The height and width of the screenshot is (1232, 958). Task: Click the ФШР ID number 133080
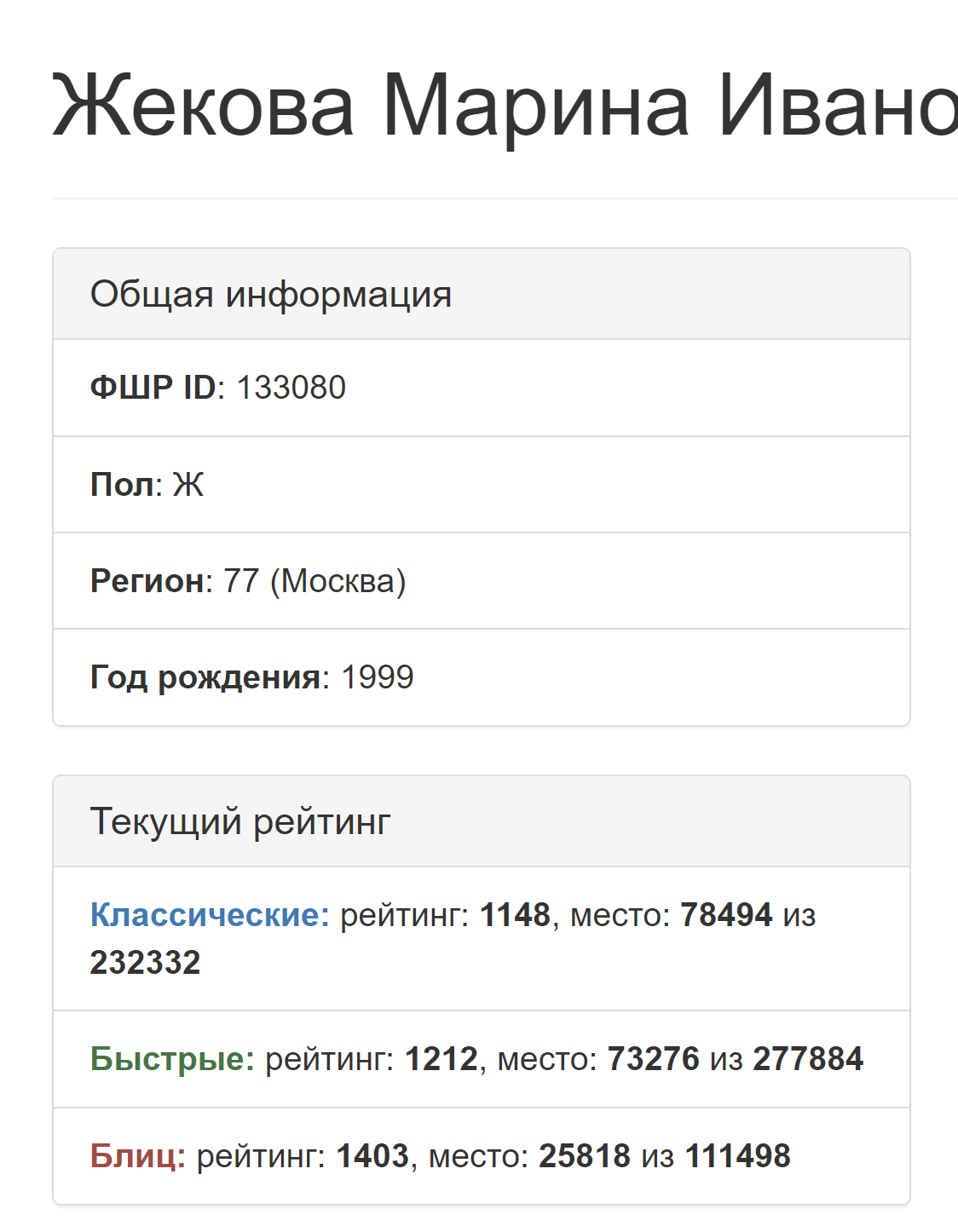291,388
